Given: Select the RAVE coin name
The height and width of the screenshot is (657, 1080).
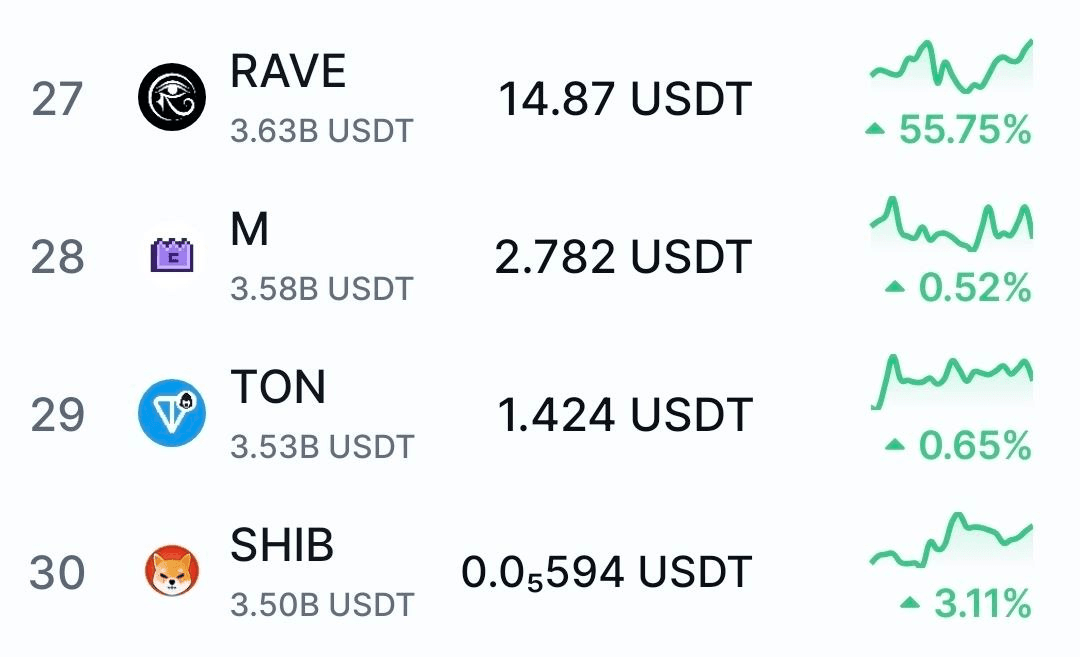Looking at the screenshot, I should pyautogui.click(x=288, y=72).
